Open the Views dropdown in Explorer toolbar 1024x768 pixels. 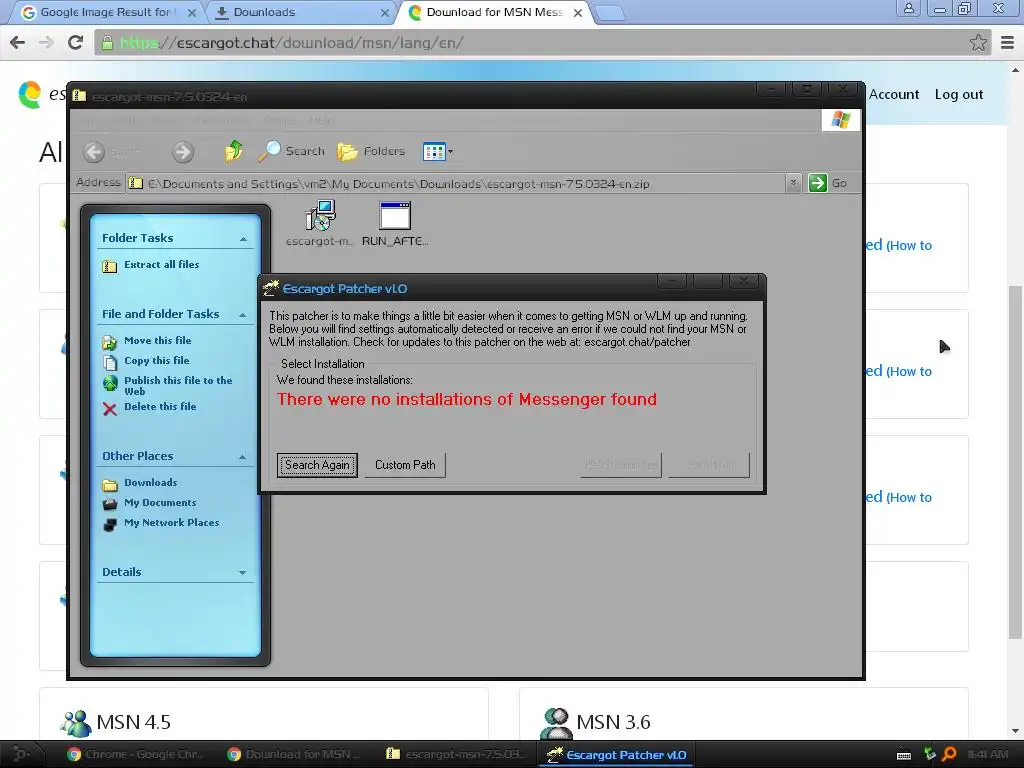coord(438,152)
